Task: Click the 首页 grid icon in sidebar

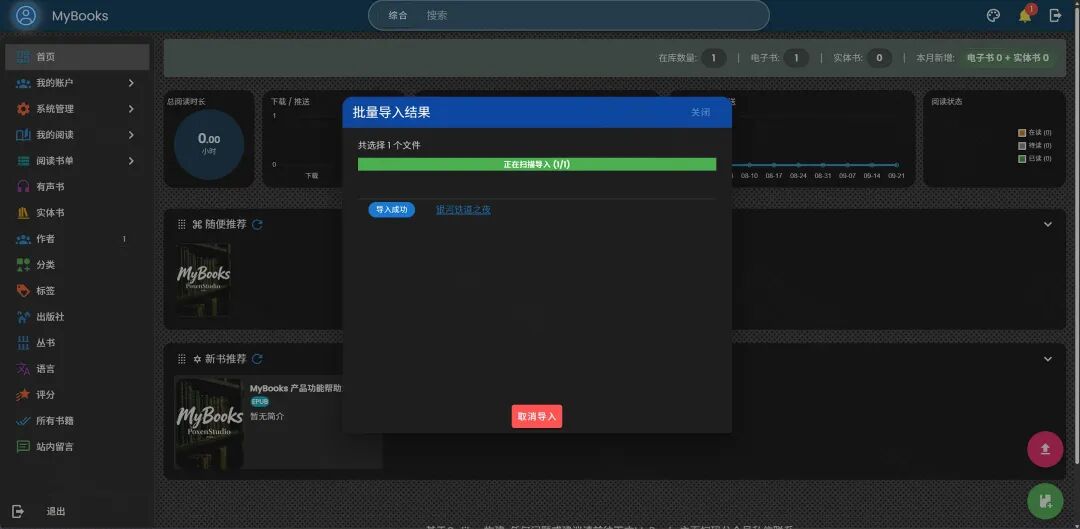Action: [x=23, y=56]
